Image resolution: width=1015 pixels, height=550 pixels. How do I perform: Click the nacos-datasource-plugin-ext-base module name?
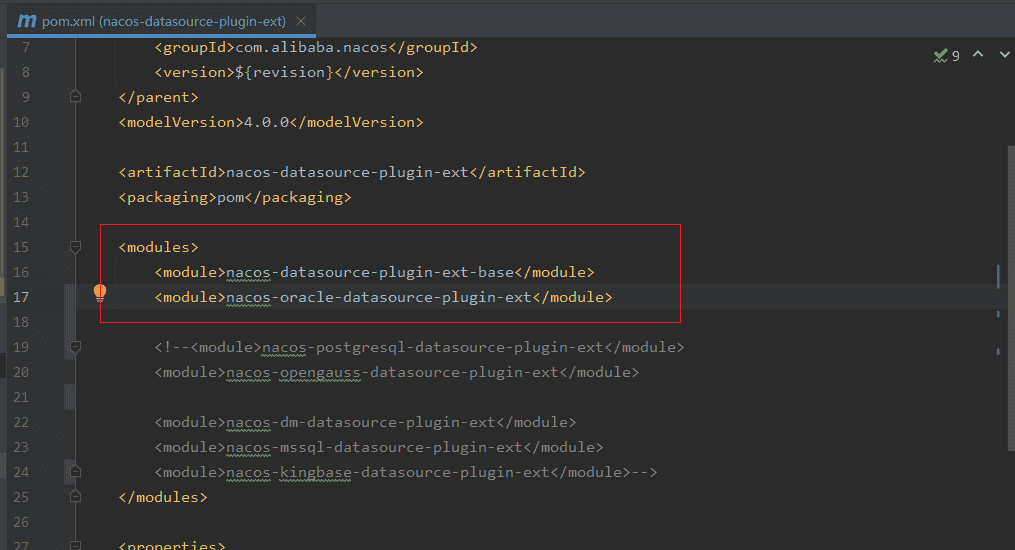(370, 272)
